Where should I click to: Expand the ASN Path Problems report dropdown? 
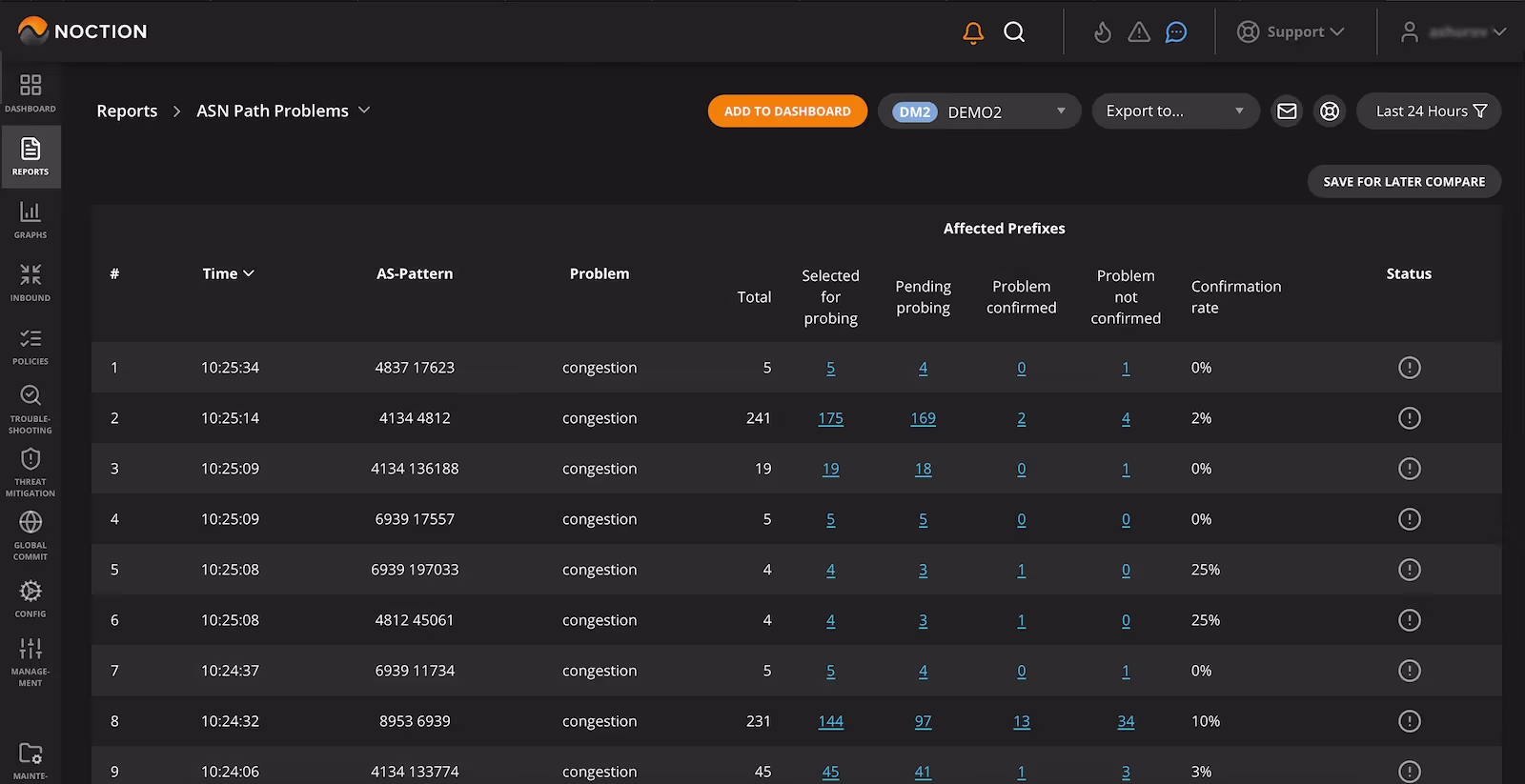point(283,111)
